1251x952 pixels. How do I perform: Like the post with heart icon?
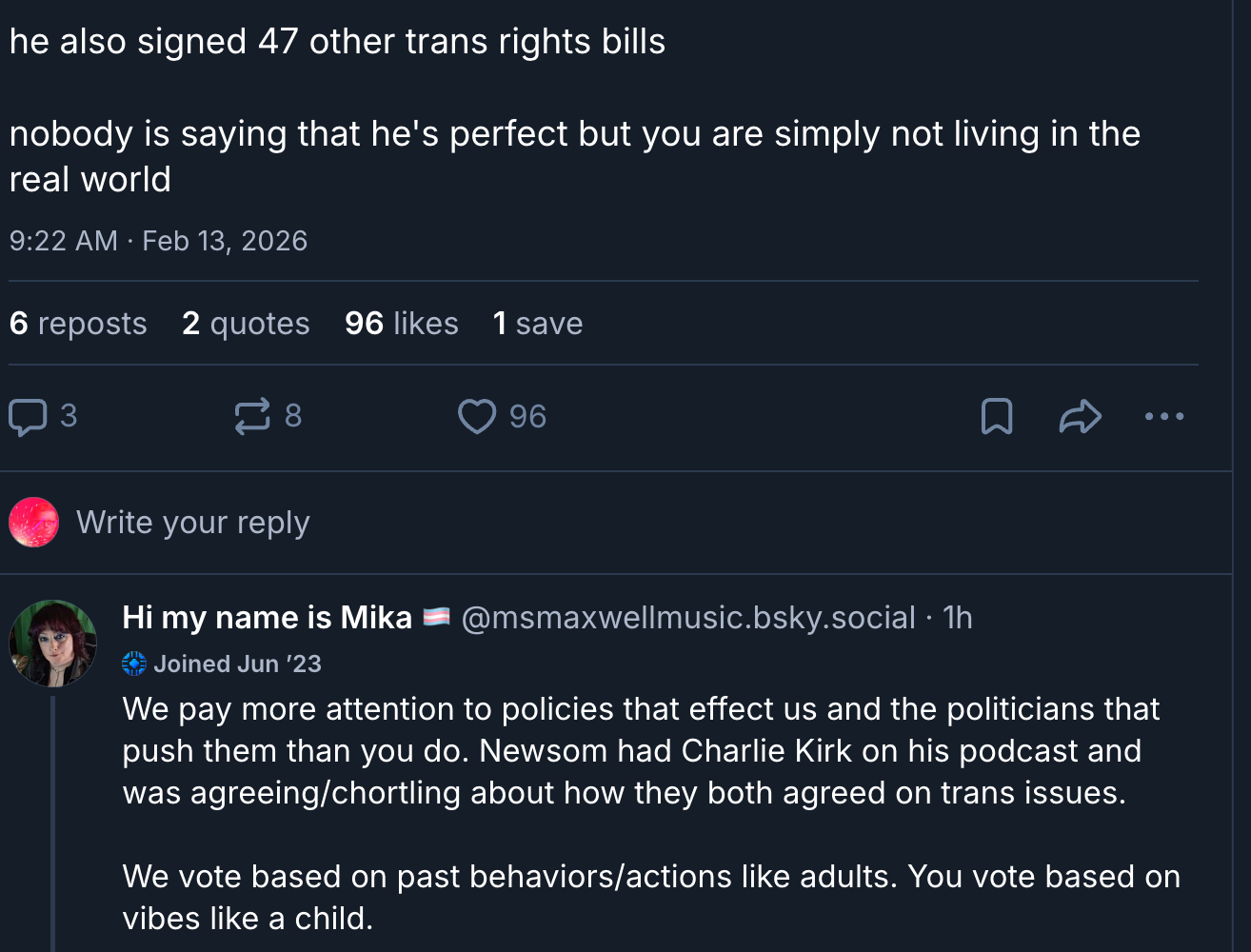pos(476,417)
